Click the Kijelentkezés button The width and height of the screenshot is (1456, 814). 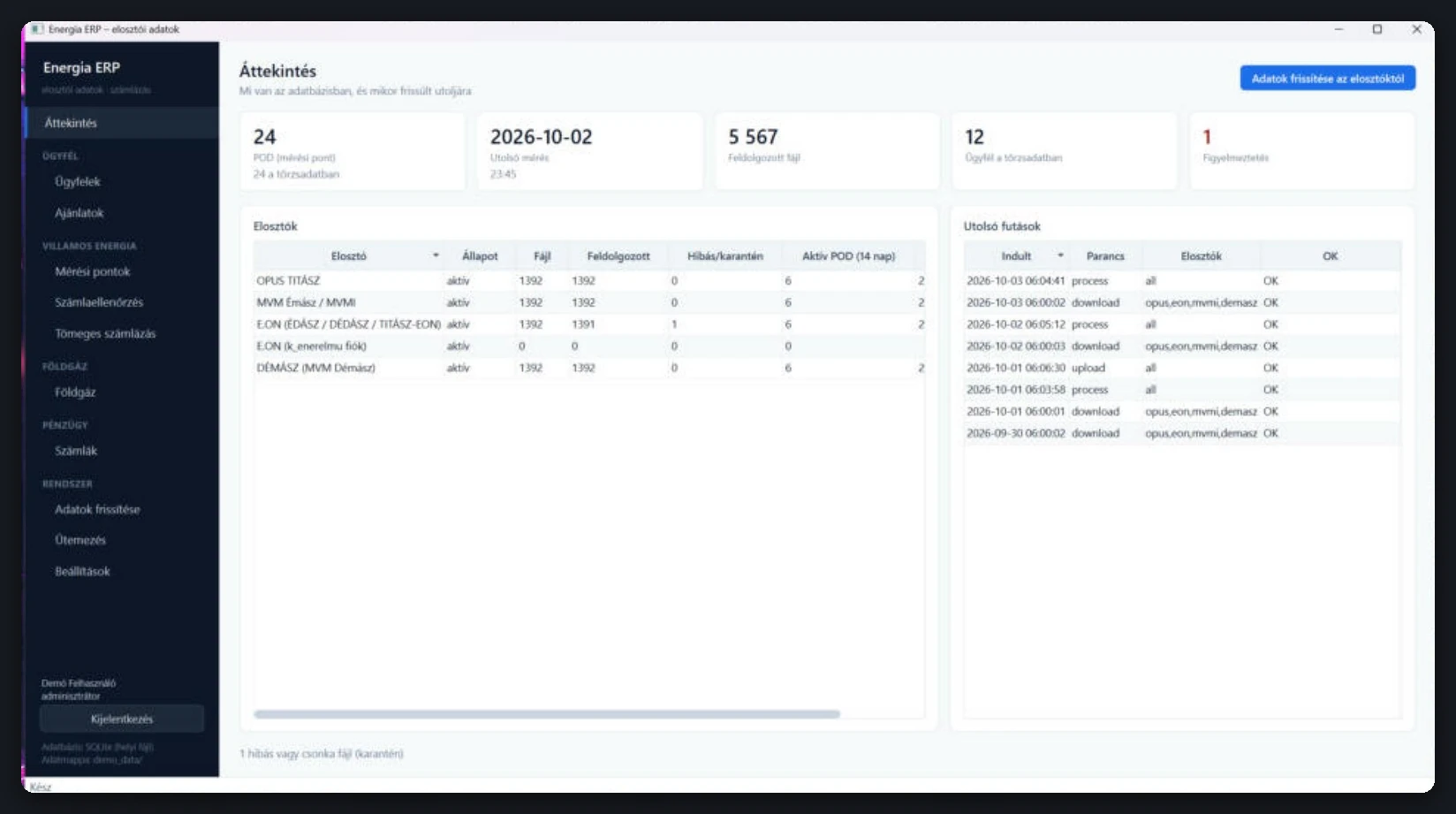coord(122,719)
